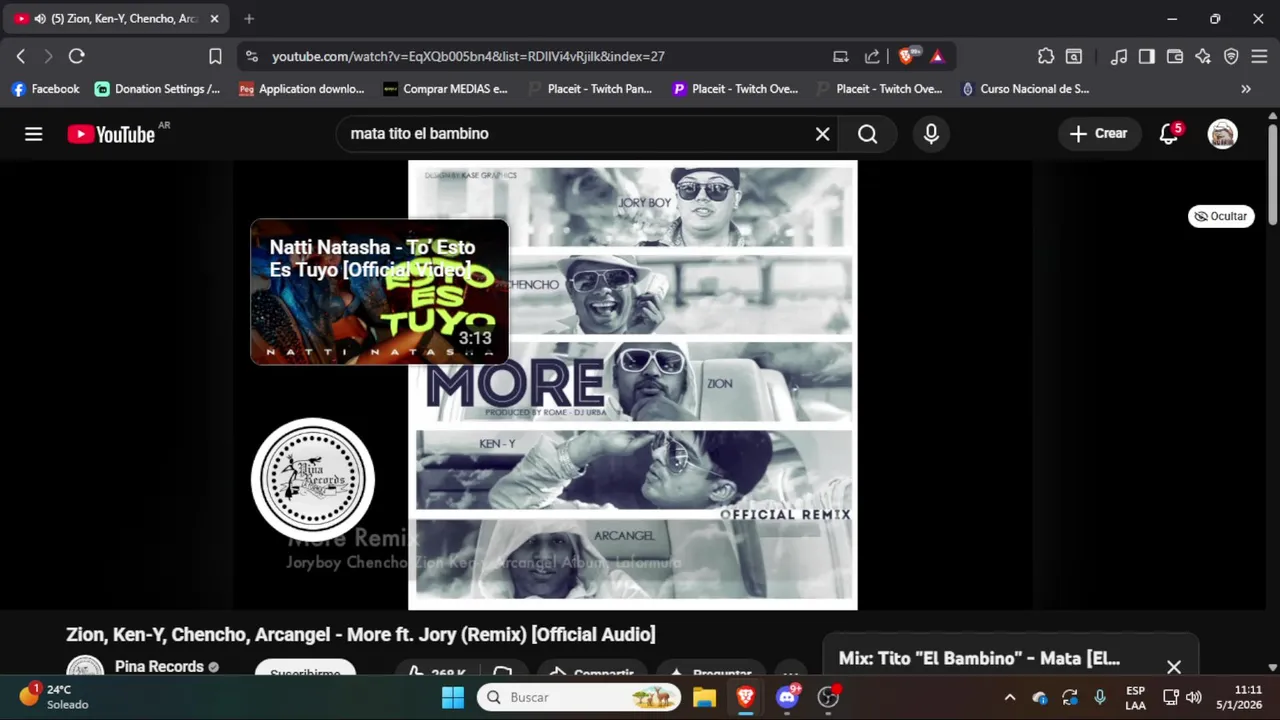Open Application download bookmark
1280x720 pixels.
(x=302, y=89)
